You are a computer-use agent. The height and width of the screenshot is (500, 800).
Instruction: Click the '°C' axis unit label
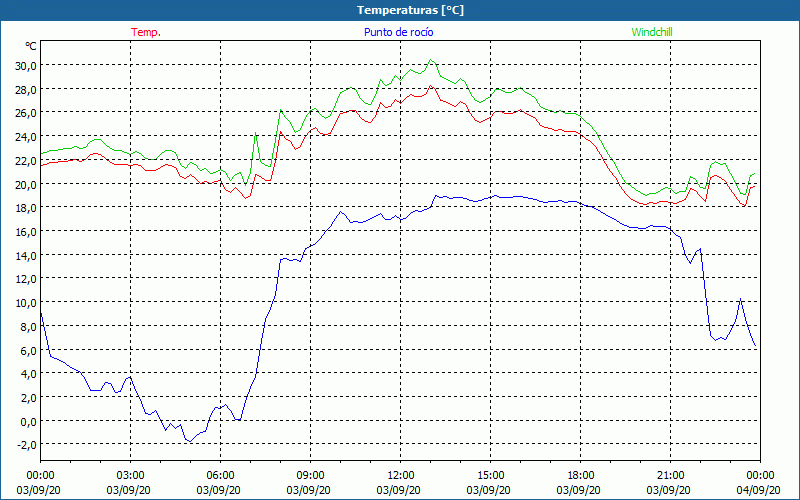pos(31,46)
